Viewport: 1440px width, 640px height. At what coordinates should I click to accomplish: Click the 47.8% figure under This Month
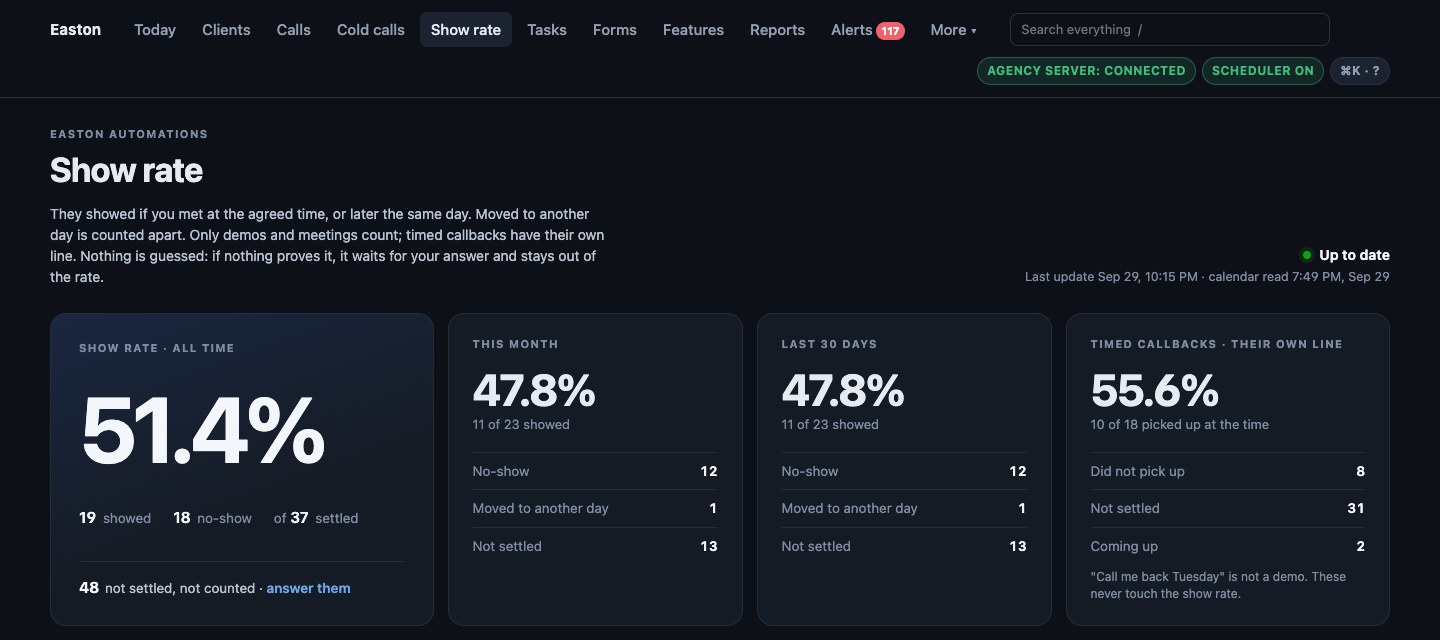click(x=534, y=390)
